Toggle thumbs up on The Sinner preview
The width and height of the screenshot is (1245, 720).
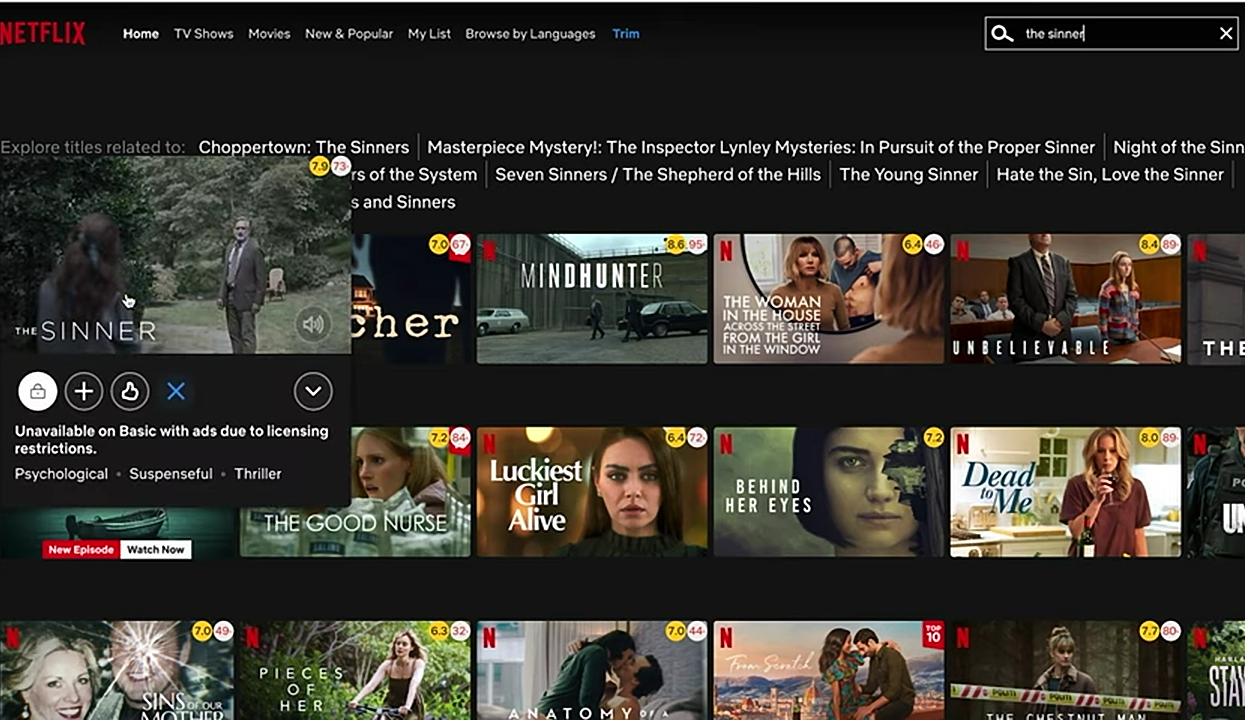click(130, 391)
